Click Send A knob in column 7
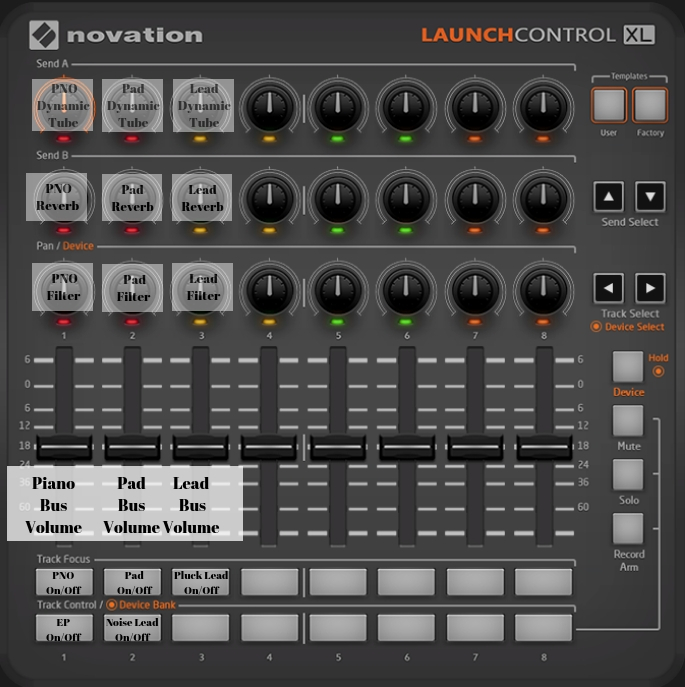 [475, 107]
